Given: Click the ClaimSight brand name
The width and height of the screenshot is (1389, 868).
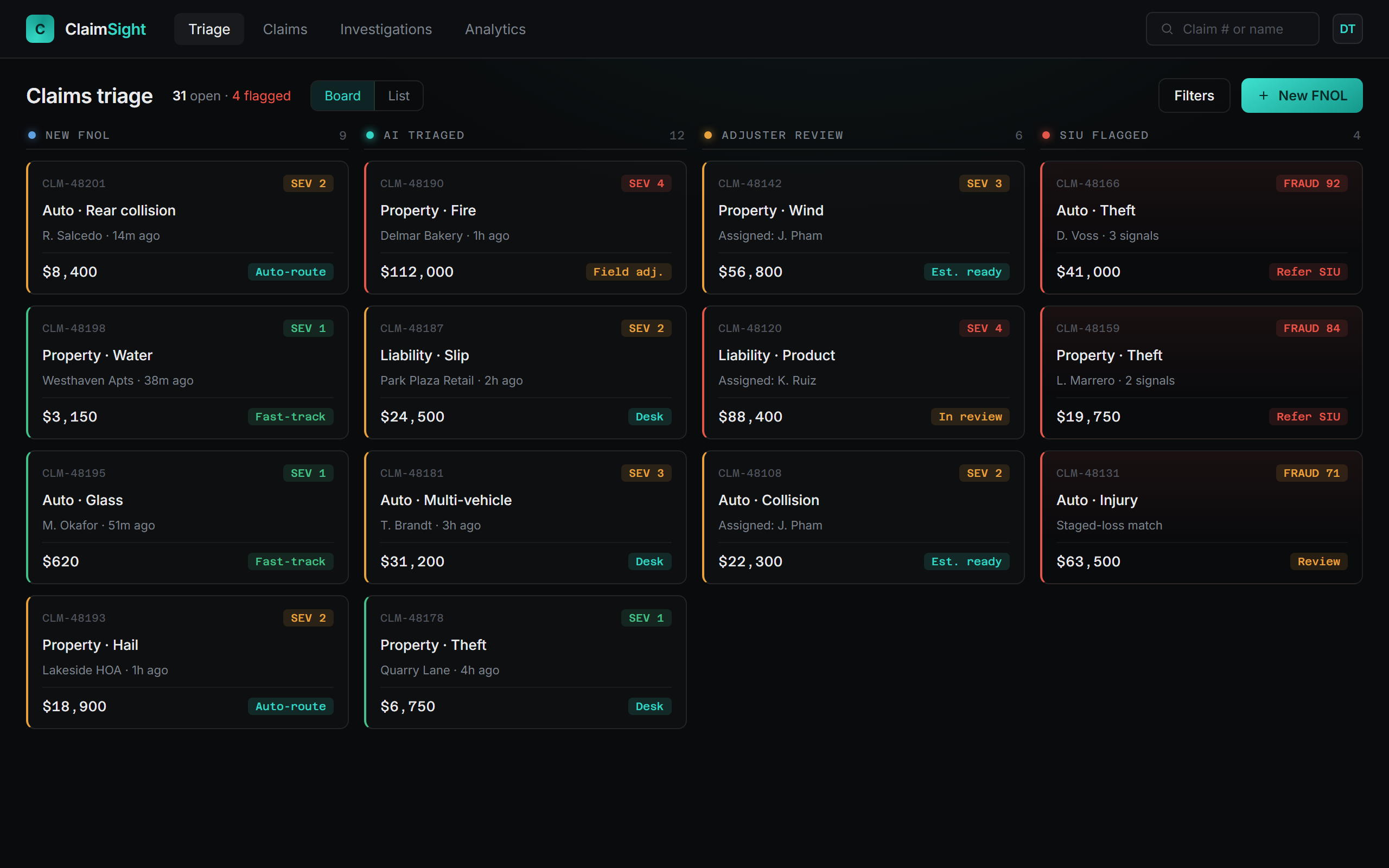Looking at the screenshot, I should 106,29.
